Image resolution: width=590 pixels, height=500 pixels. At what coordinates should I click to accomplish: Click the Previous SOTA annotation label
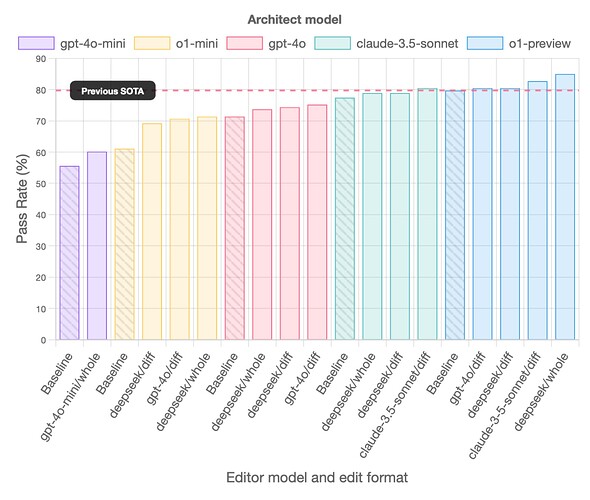tap(113, 91)
